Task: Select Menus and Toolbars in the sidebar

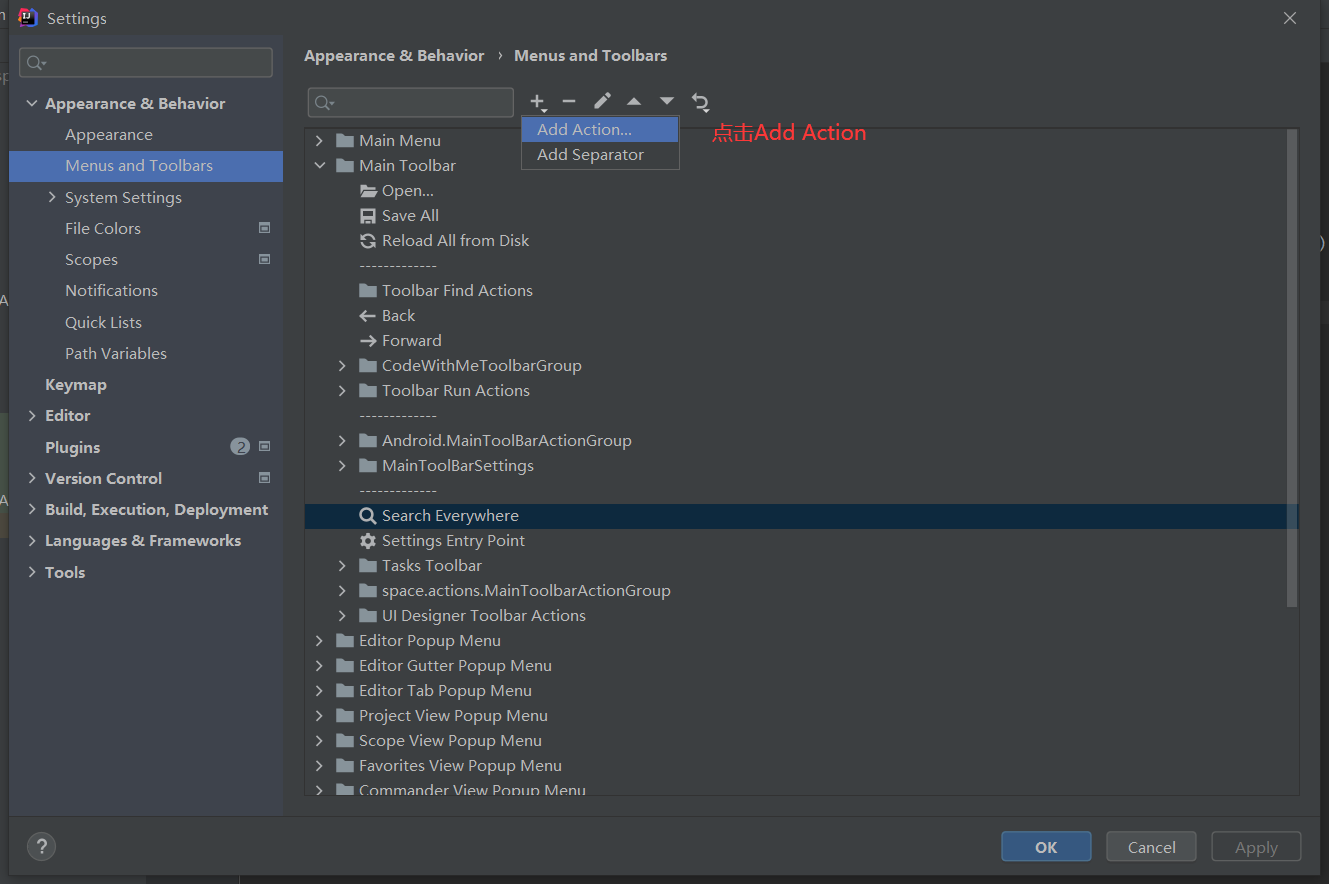Action: [x=146, y=166]
